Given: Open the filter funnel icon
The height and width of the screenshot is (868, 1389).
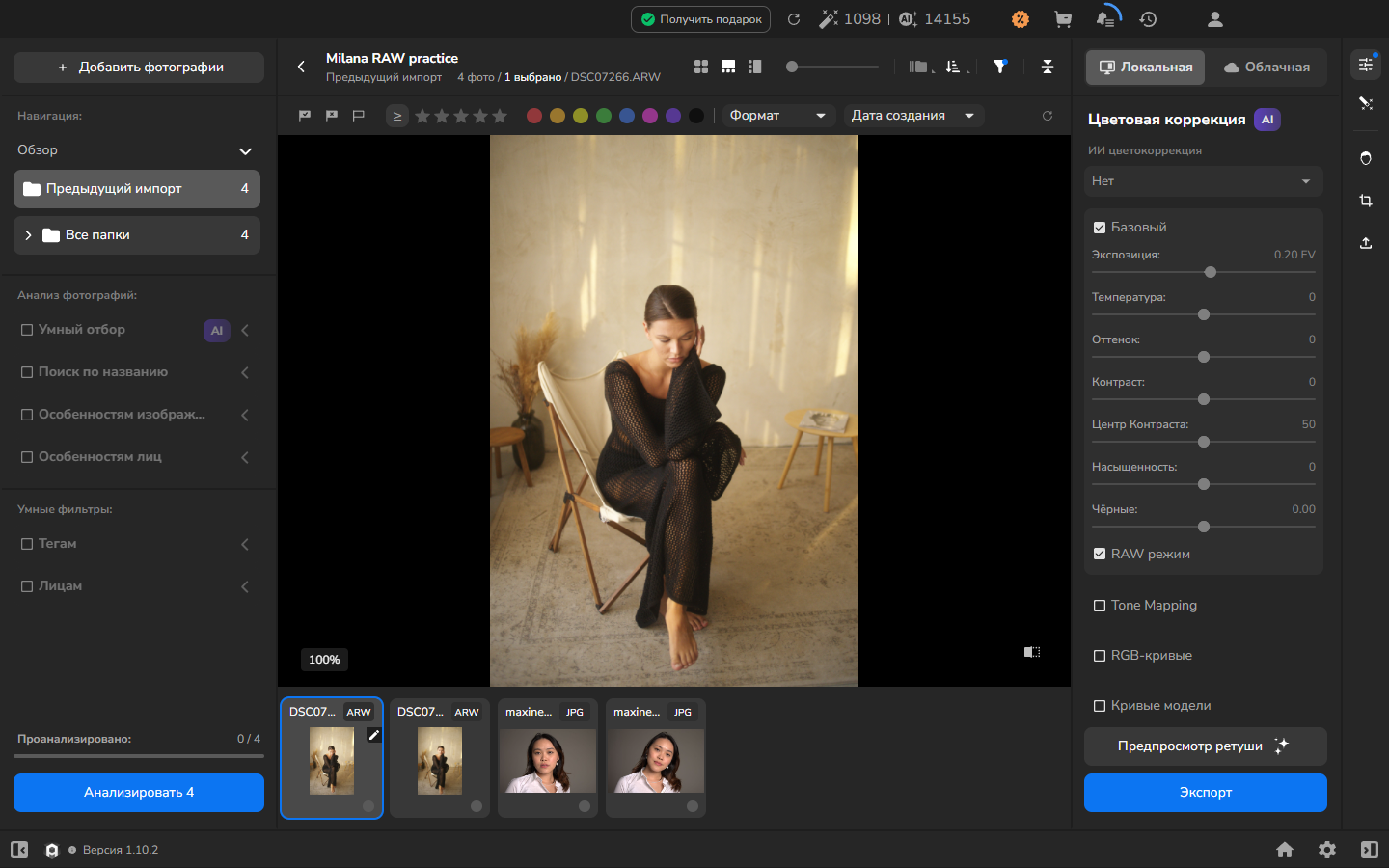Looking at the screenshot, I should coord(1000,67).
